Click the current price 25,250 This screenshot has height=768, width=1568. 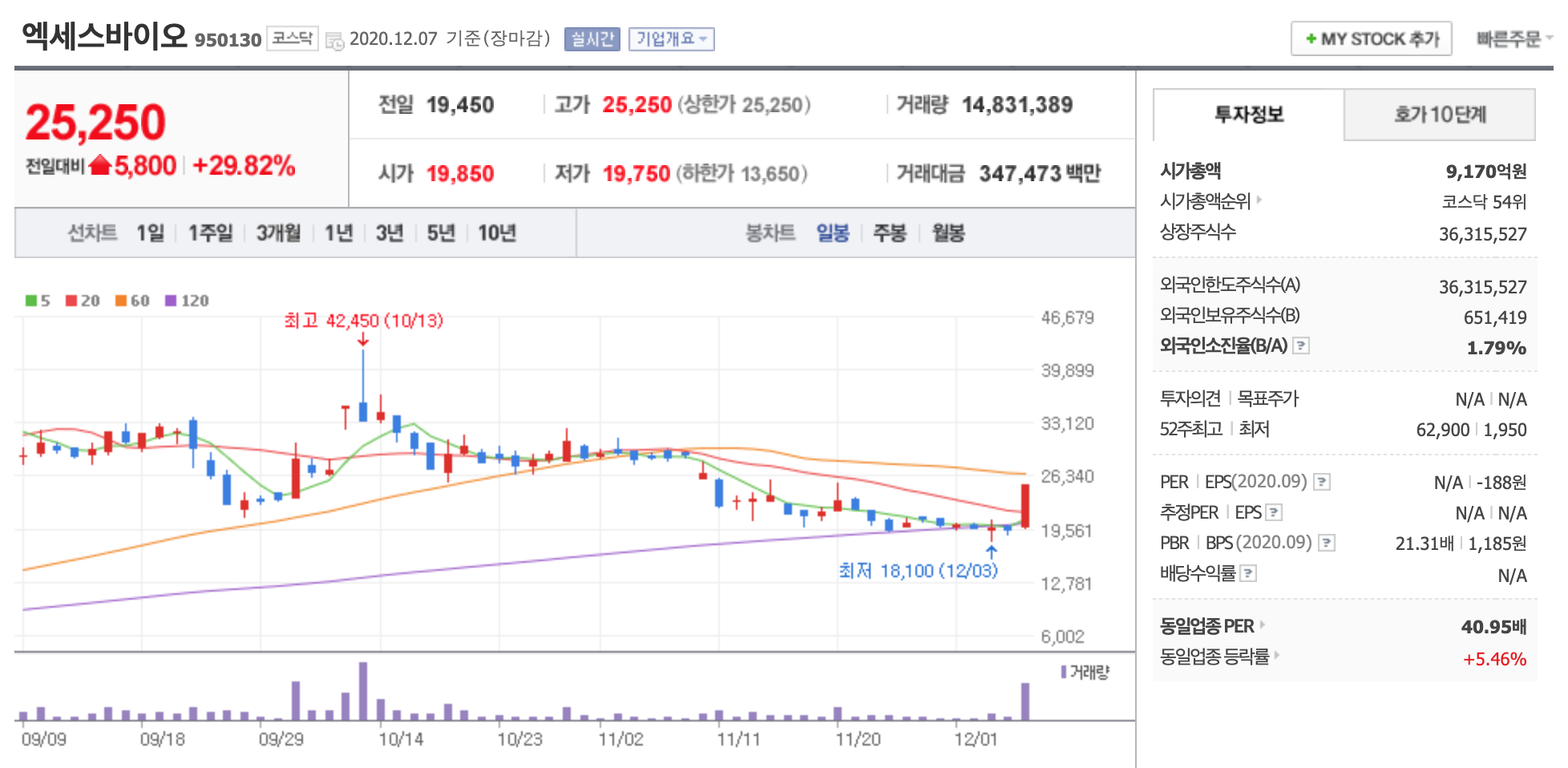[x=95, y=123]
